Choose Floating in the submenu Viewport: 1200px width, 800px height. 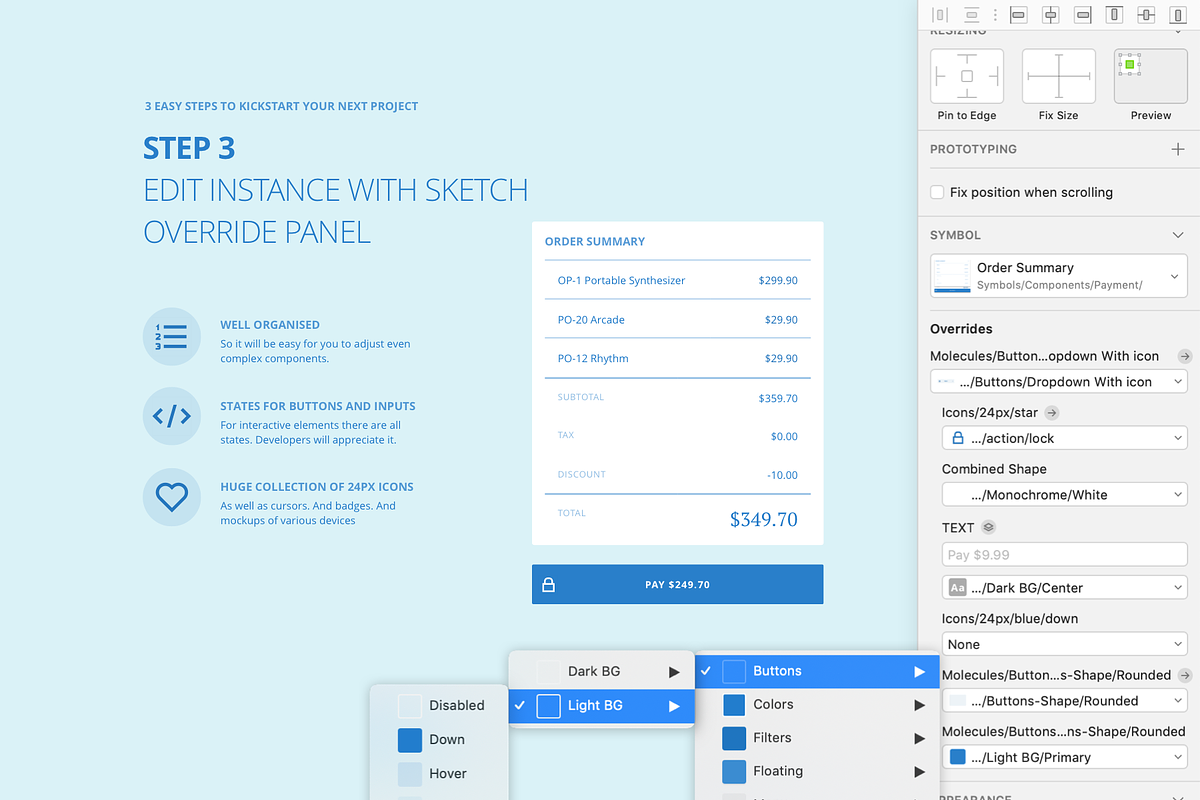(x=817, y=771)
